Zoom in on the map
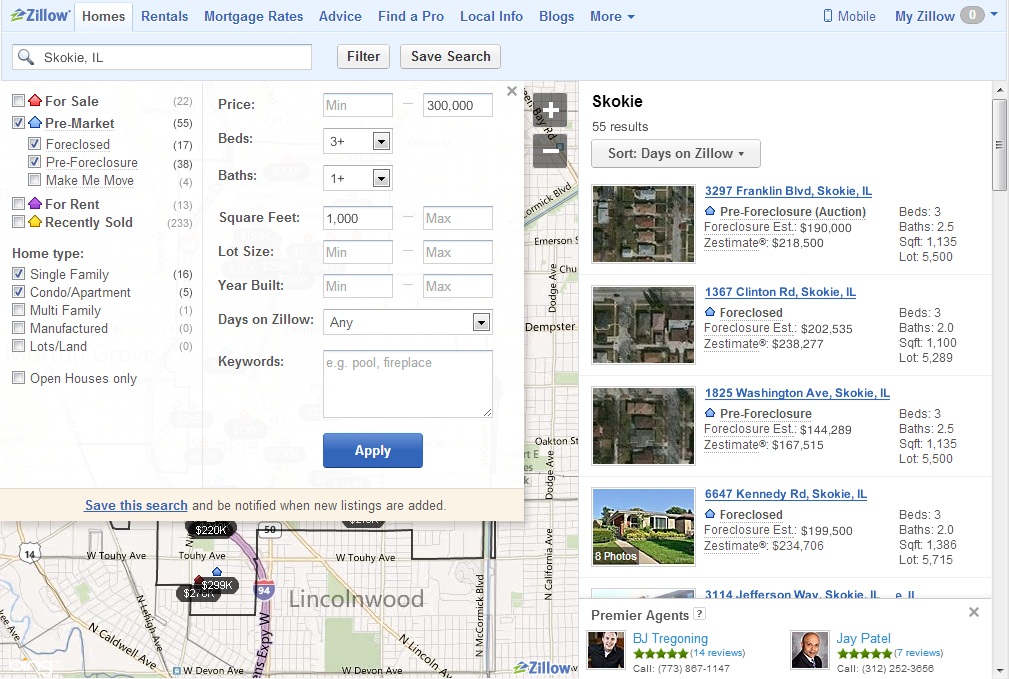1009x679 pixels. pyautogui.click(x=550, y=110)
